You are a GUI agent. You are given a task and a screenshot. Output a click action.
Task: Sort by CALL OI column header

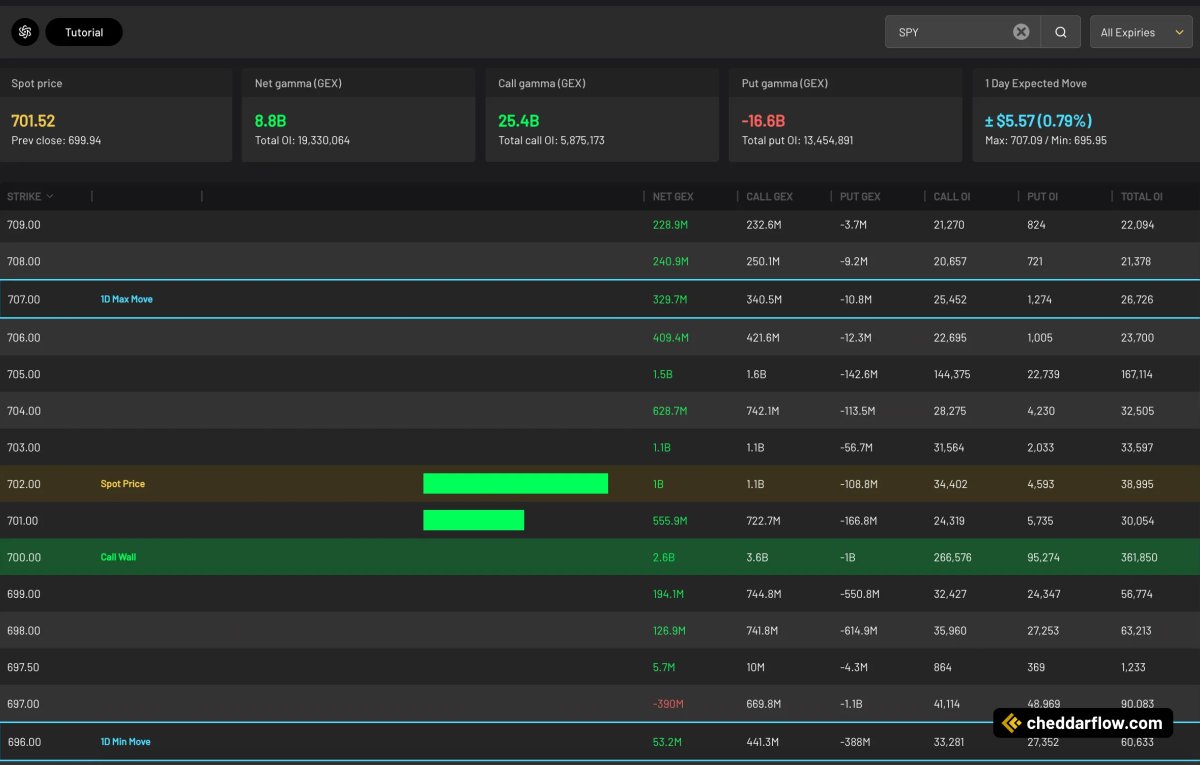[x=952, y=196]
